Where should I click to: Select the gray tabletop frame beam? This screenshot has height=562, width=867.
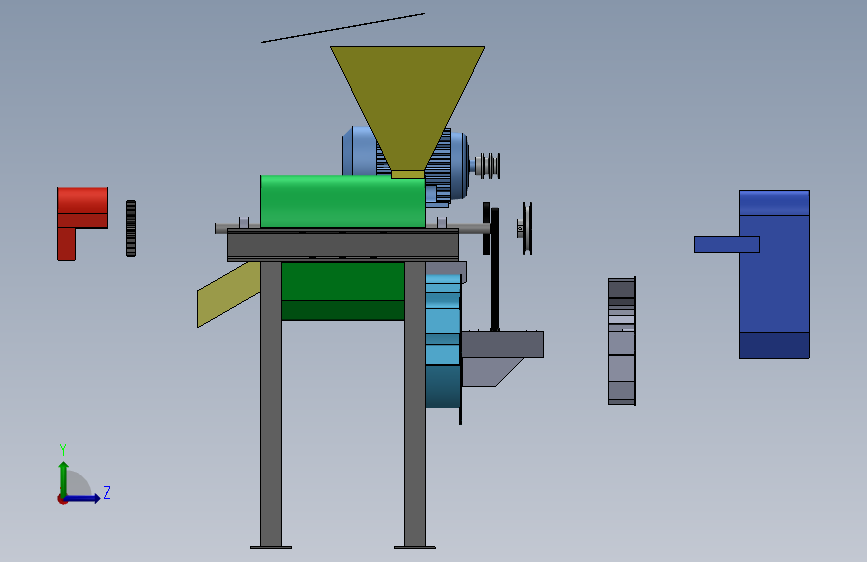click(x=343, y=244)
